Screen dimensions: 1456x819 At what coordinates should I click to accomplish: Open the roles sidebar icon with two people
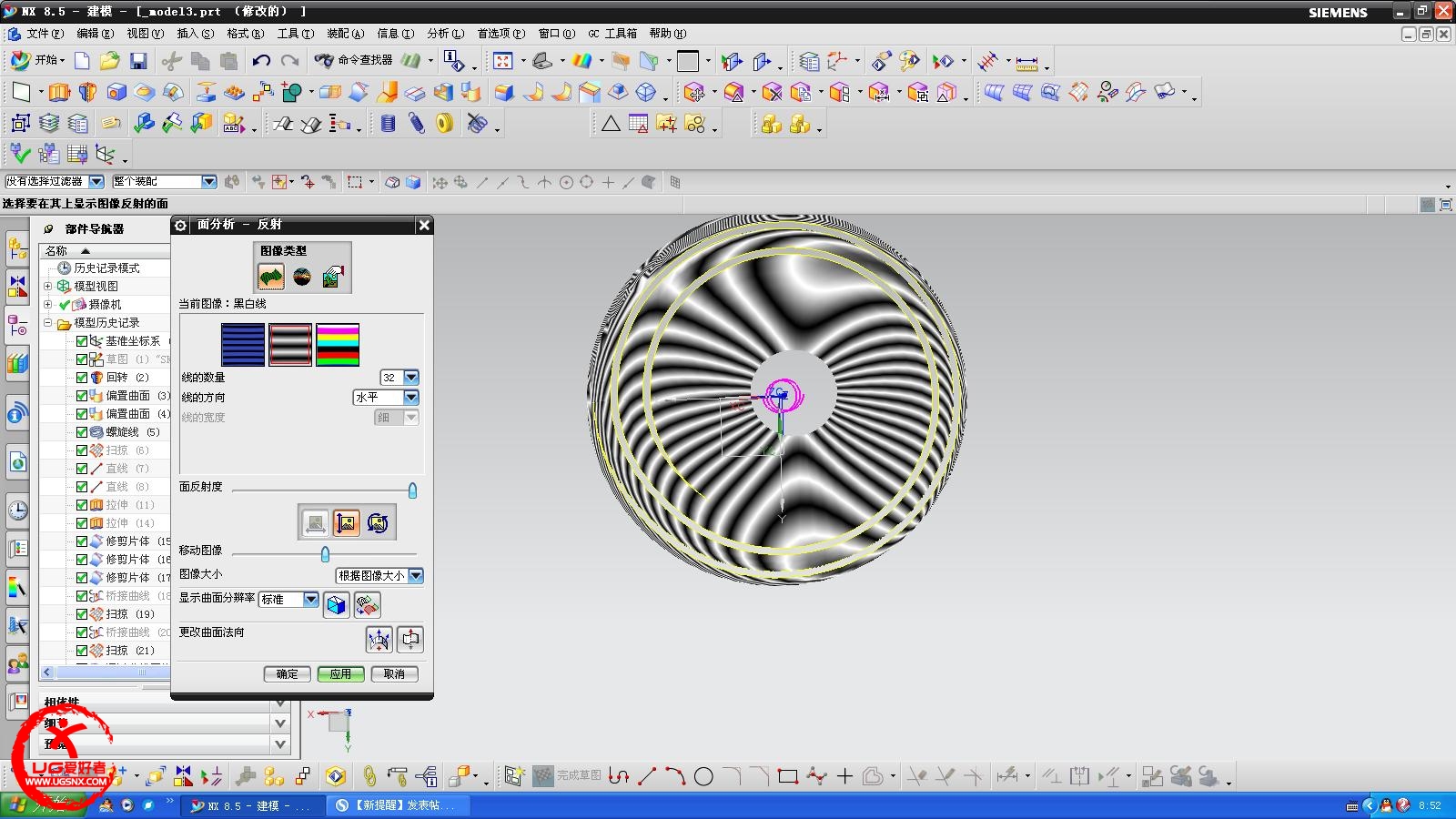(17, 663)
